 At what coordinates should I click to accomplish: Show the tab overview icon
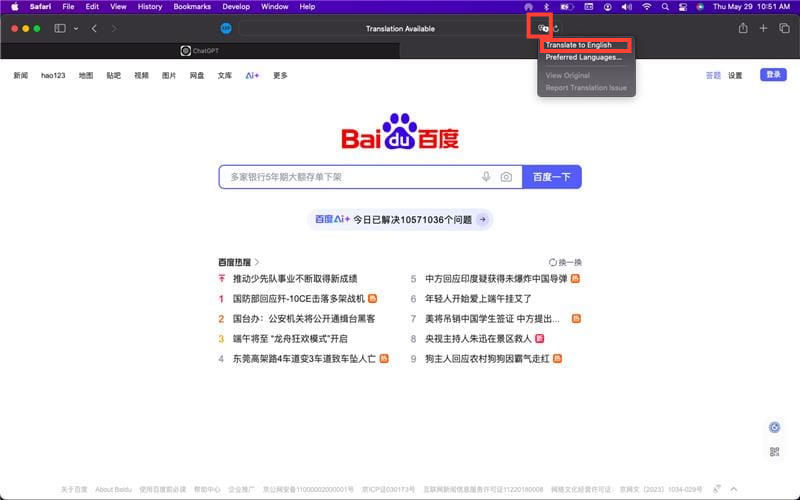pyautogui.click(x=783, y=28)
